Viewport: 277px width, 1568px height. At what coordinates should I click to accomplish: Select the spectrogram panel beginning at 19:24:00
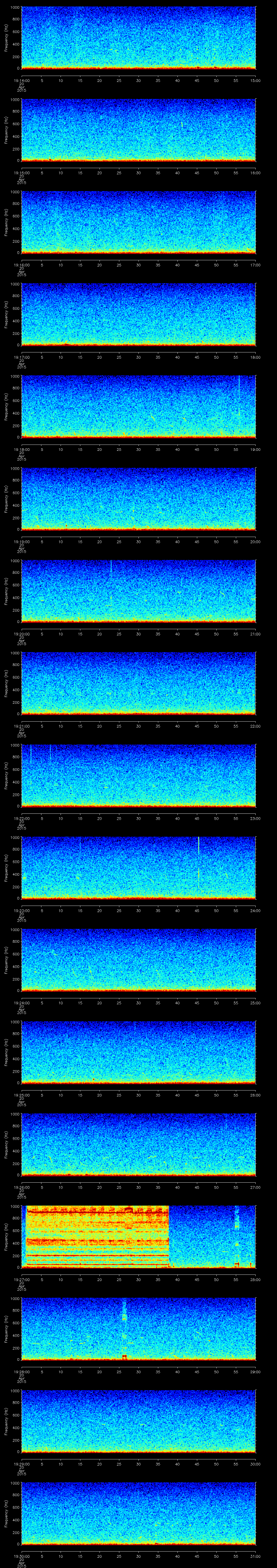tap(138, 959)
